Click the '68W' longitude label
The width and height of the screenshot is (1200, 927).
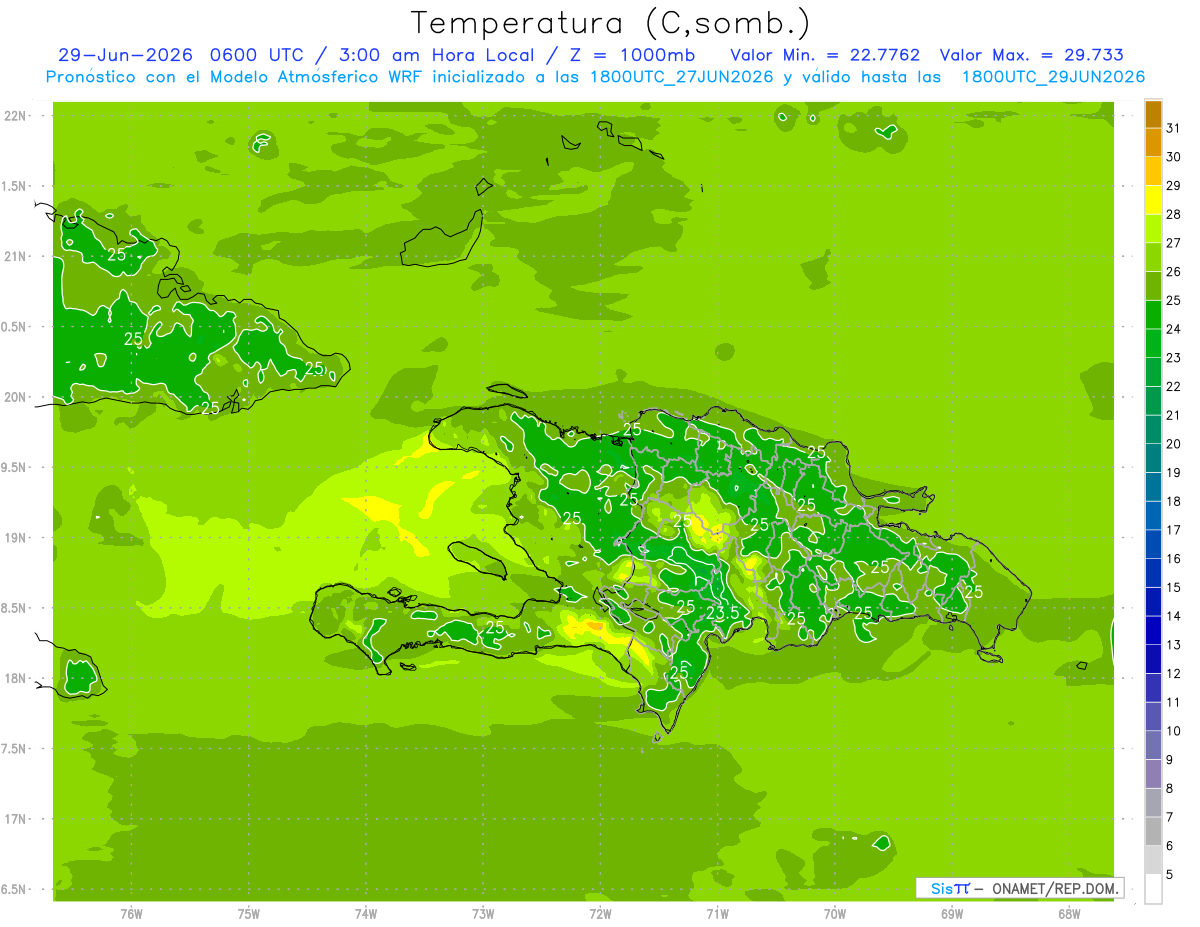coord(1069,913)
